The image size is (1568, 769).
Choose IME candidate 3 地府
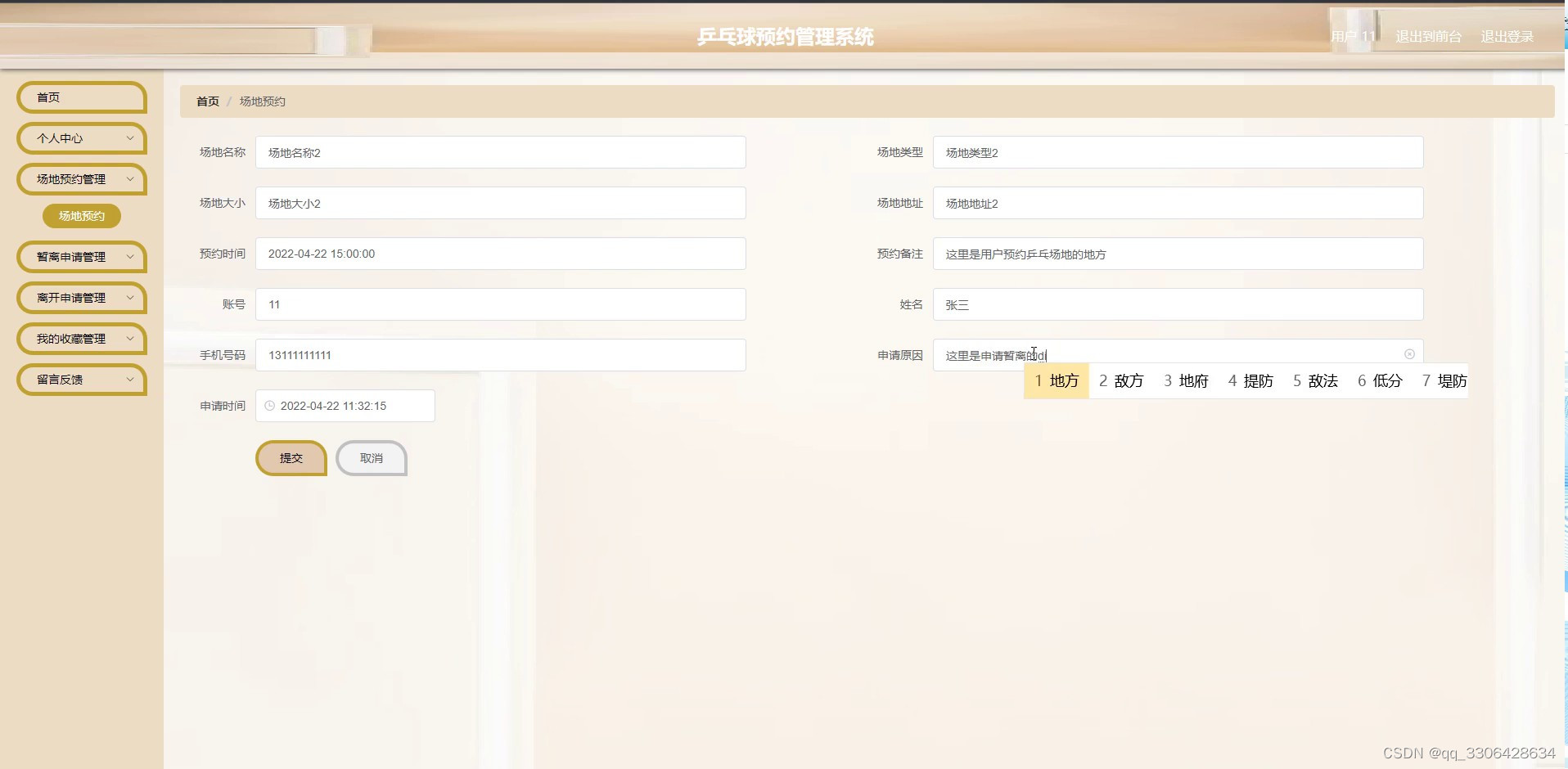(x=1186, y=381)
